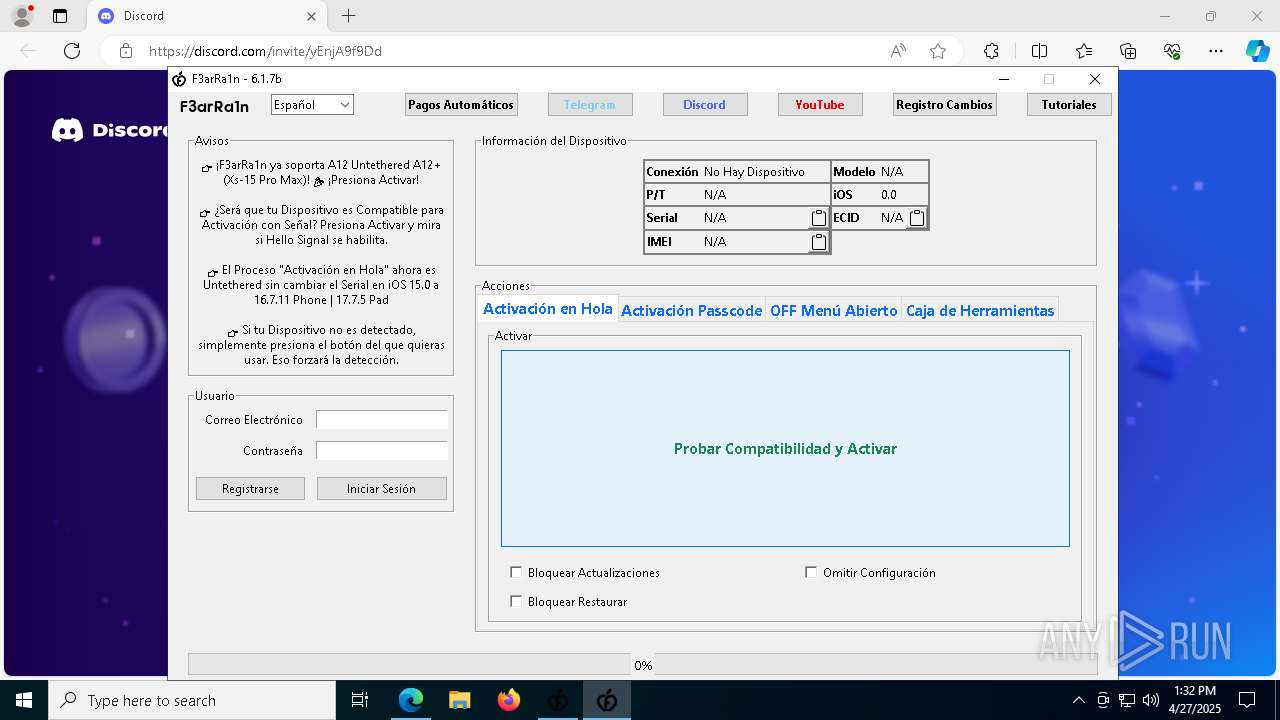Open Edge Browser essentials heart icon
This screenshot has height=720, width=1280.
pyautogui.click(x=1172, y=51)
